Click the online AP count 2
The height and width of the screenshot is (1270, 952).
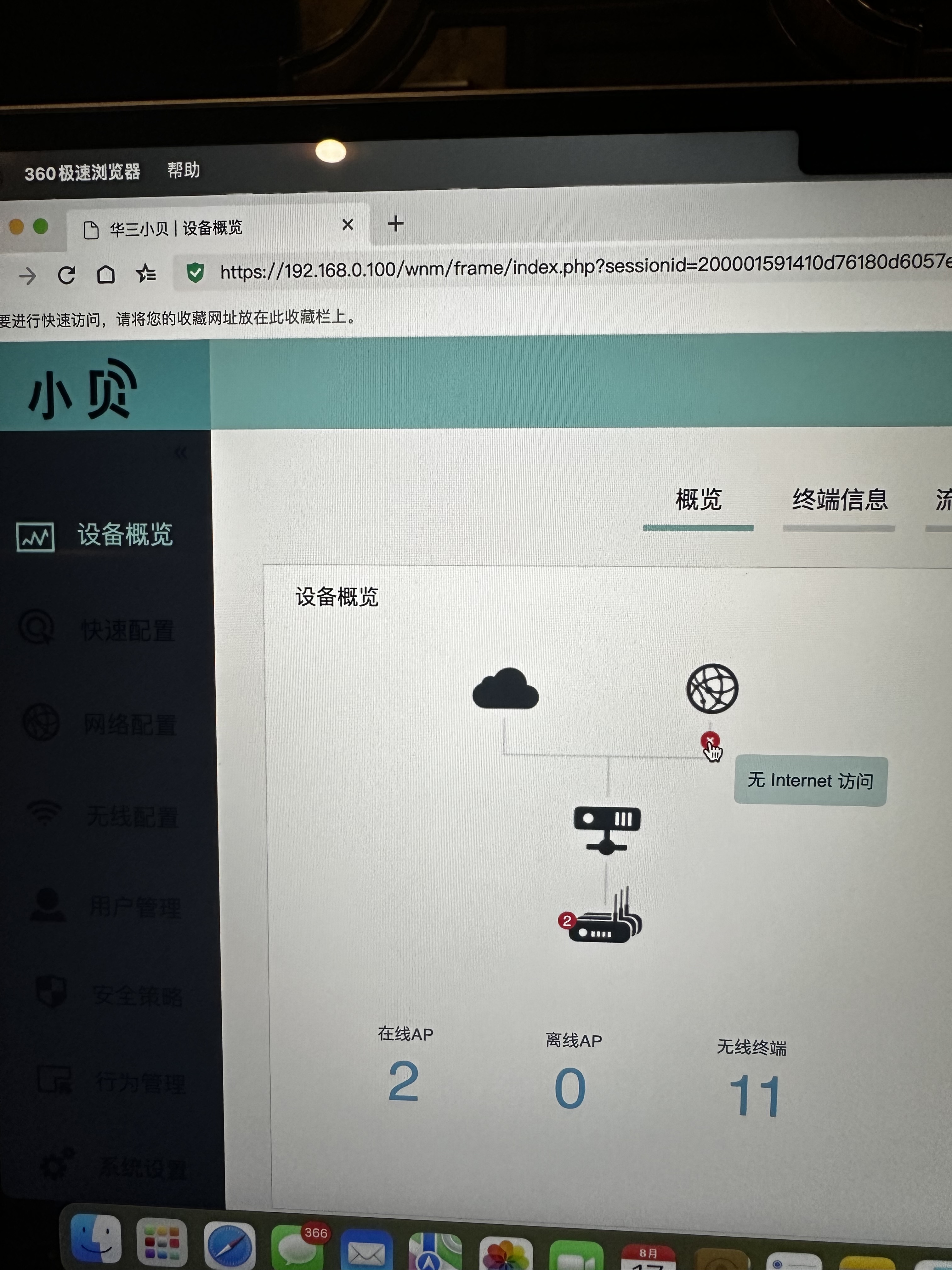[x=403, y=1081]
